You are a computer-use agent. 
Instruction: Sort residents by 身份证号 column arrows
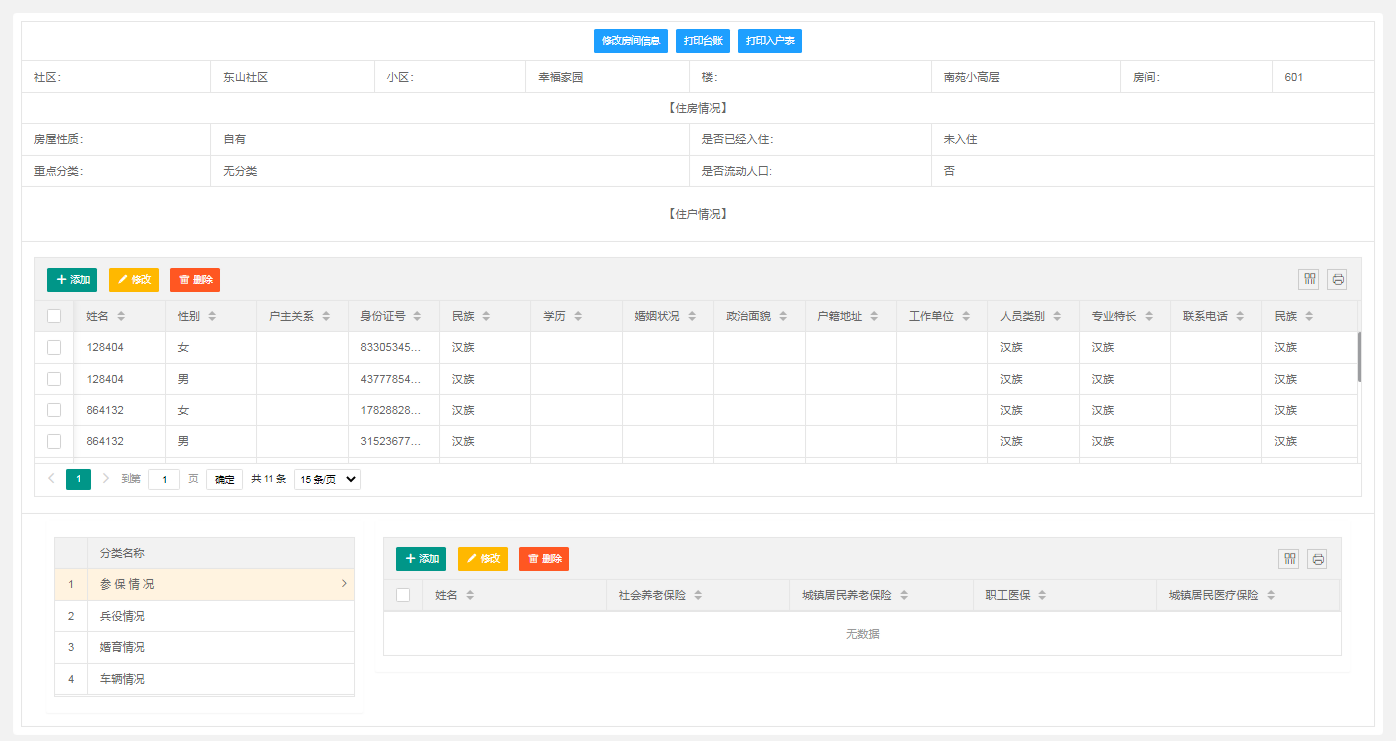(417, 316)
